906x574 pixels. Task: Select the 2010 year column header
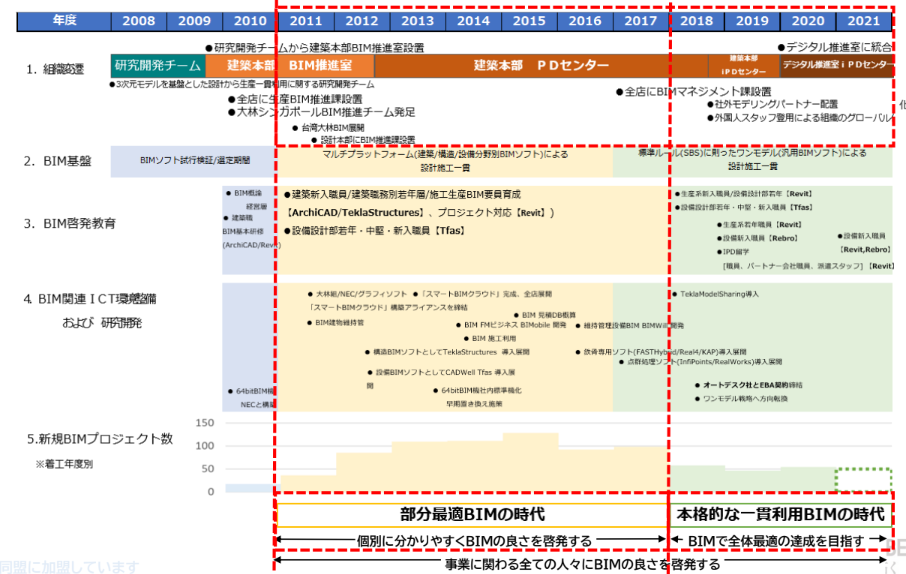250,21
